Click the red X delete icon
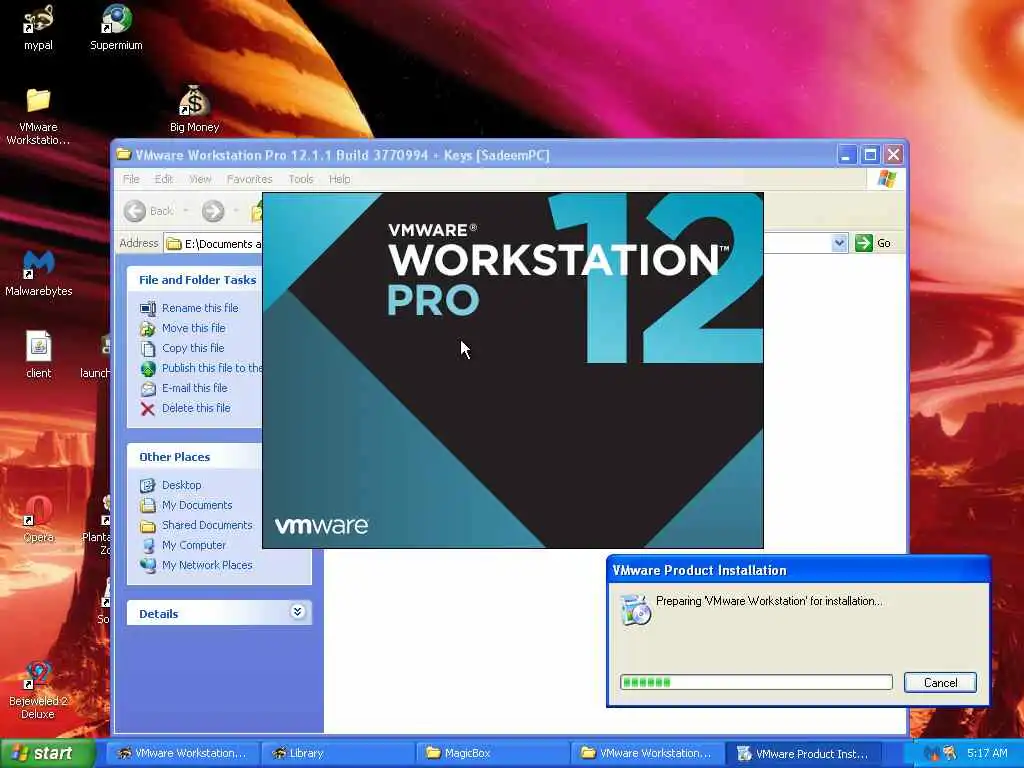The height and width of the screenshot is (768, 1024). [x=148, y=409]
